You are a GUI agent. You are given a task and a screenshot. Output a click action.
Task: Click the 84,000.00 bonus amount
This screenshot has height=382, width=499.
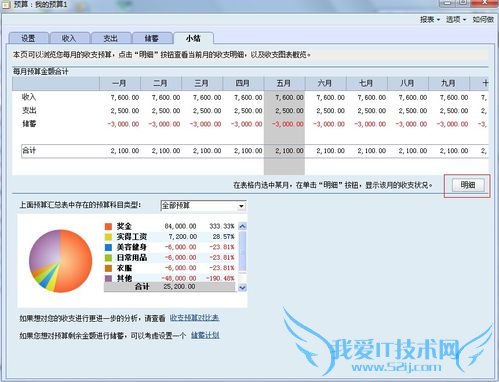(x=180, y=226)
